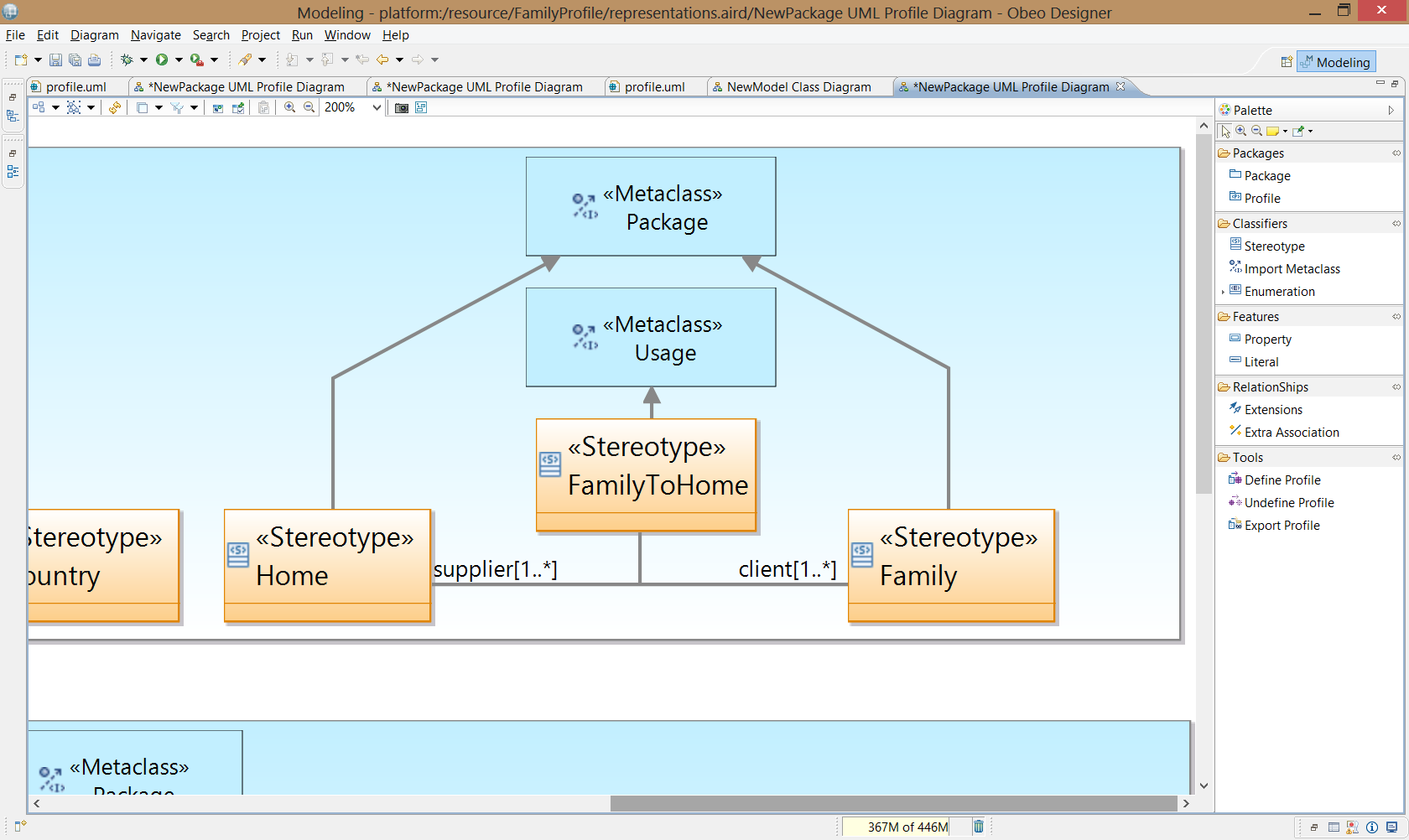Click the back navigation yellow arrow
Image resolution: width=1409 pixels, height=840 pixels.
[382, 60]
